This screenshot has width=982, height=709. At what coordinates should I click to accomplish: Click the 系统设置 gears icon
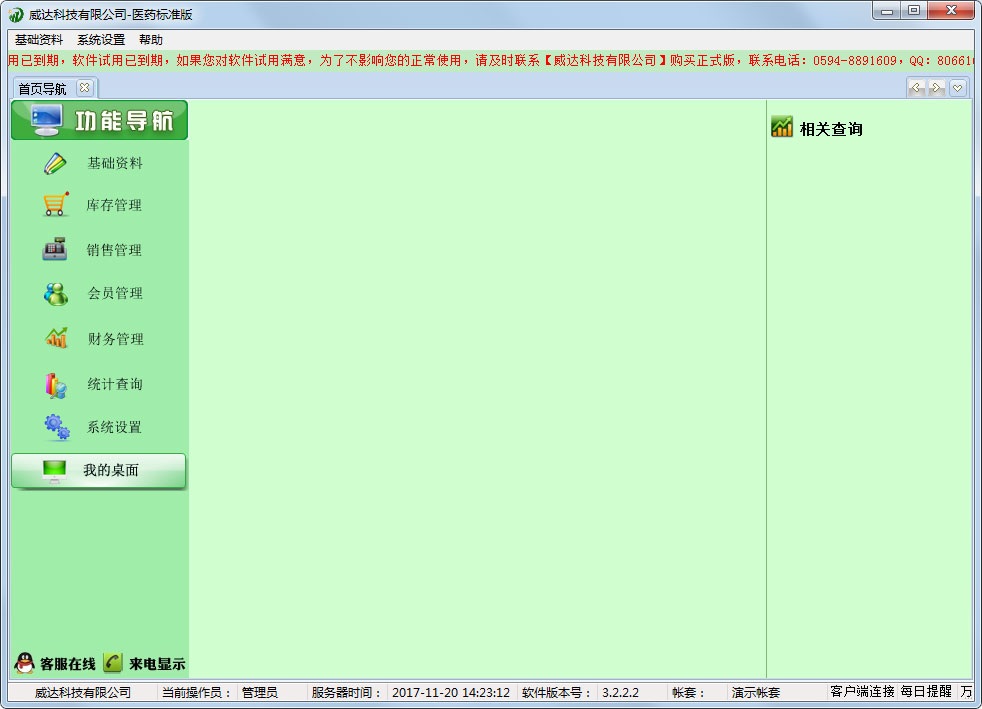[x=56, y=427]
